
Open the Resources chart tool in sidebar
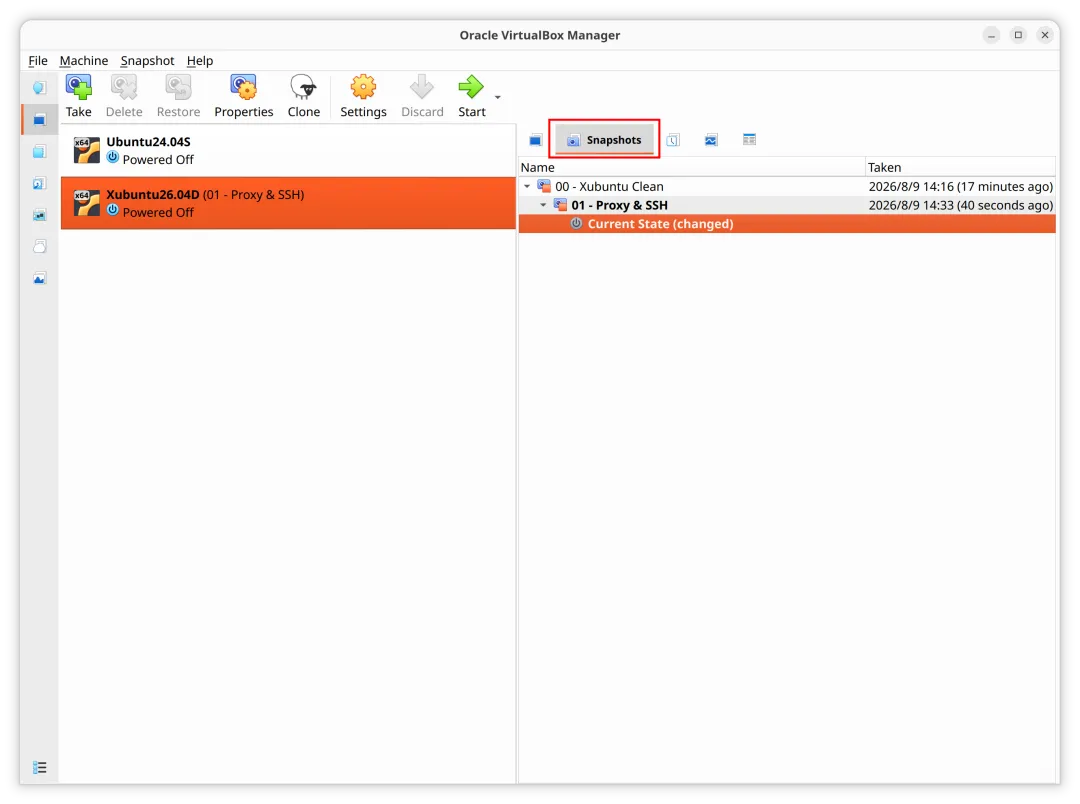[39, 278]
